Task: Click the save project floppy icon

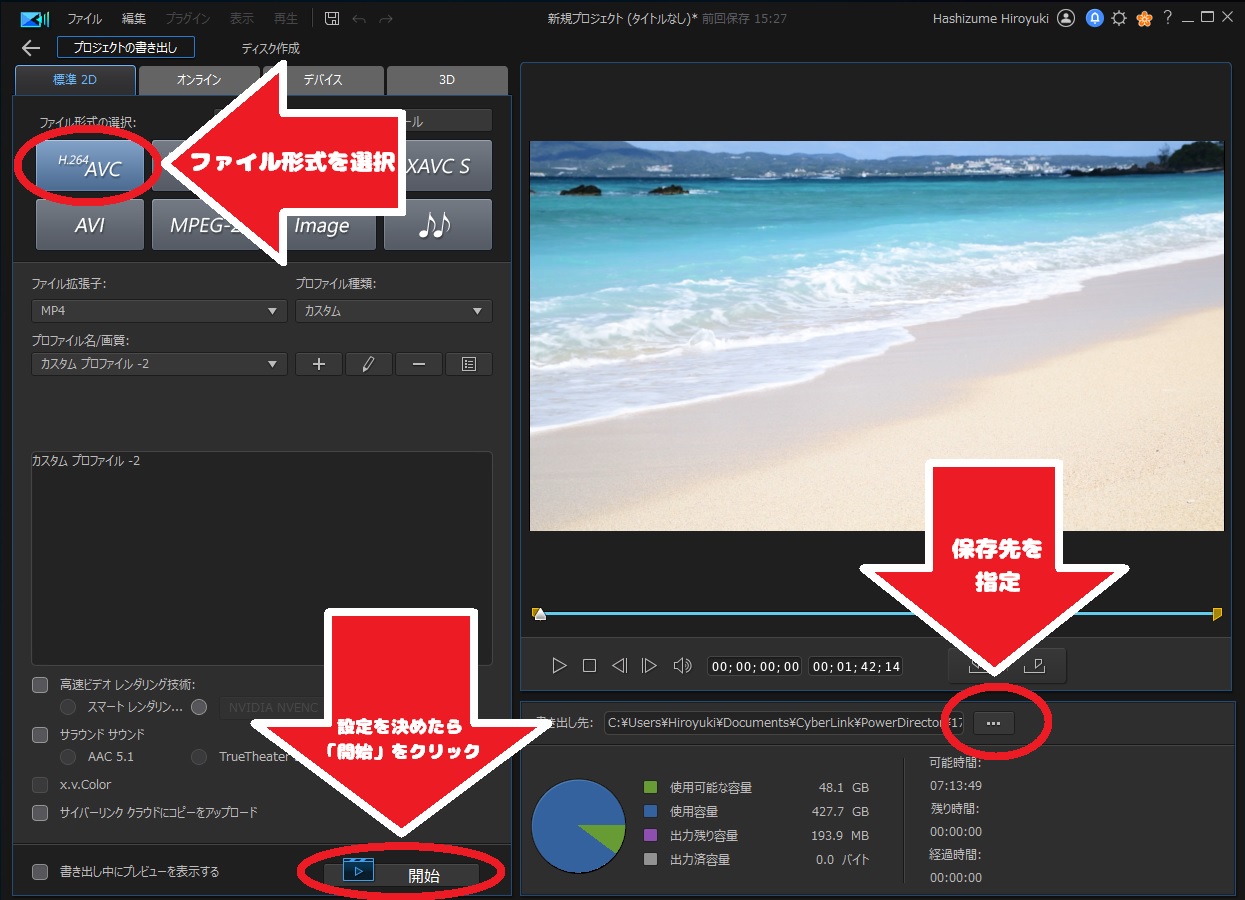Action: click(x=333, y=18)
